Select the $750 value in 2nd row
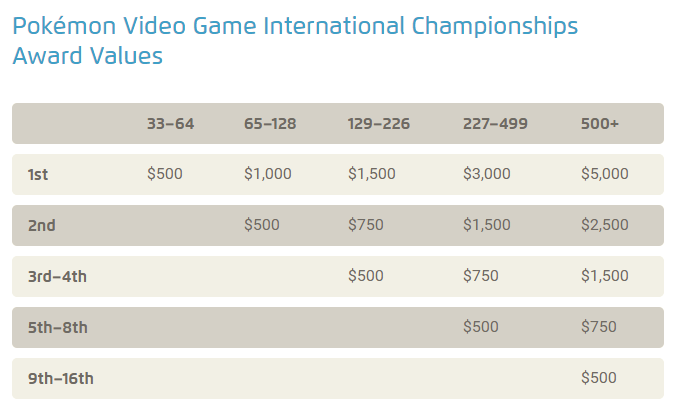The image size is (678, 411). (x=365, y=225)
